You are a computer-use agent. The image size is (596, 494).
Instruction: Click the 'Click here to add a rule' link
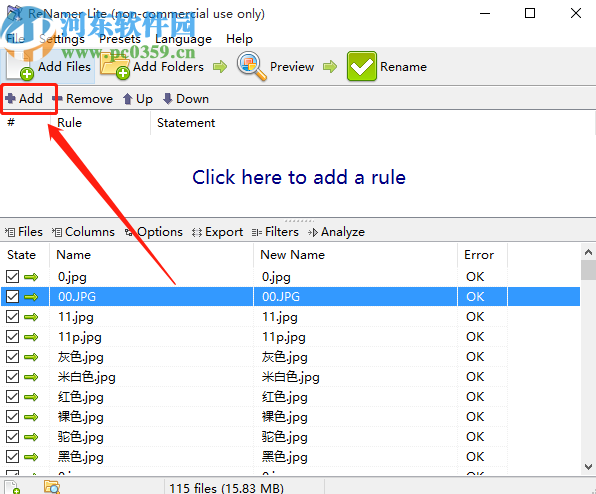coord(299,177)
